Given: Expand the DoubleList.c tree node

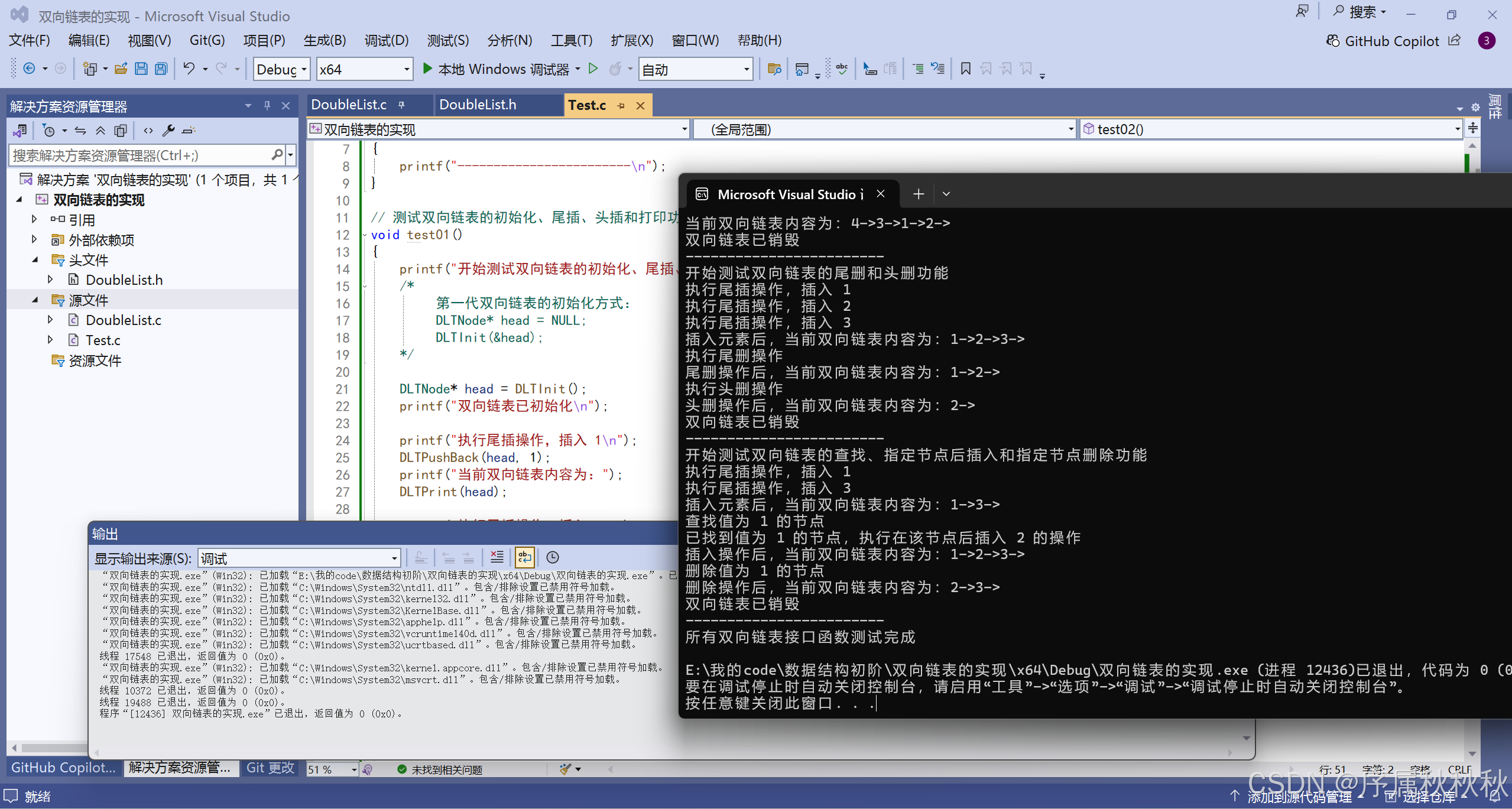Looking at the screenshot, I should coord(50,320).
